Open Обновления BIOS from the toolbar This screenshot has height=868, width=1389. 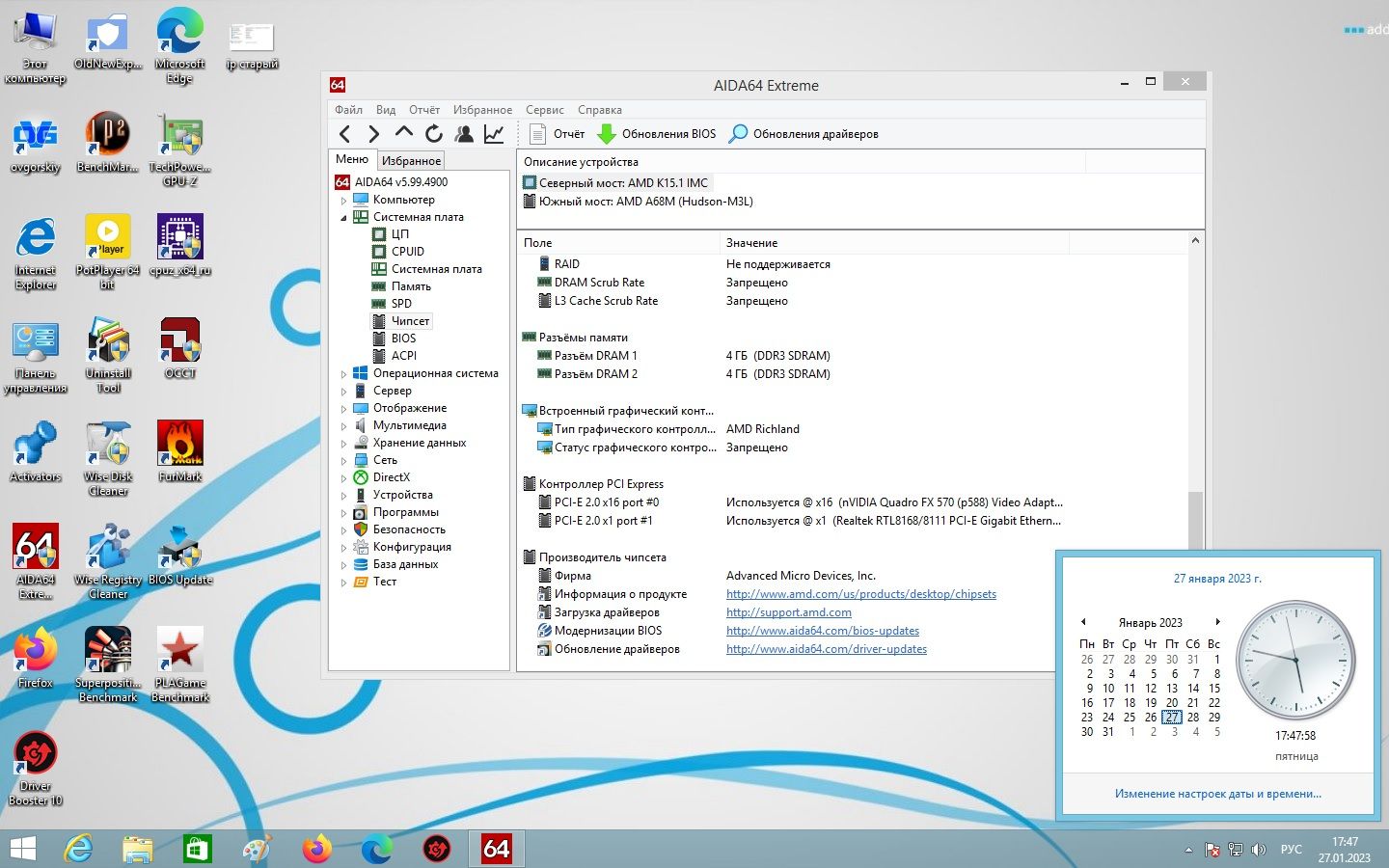[x=657, y=134]
